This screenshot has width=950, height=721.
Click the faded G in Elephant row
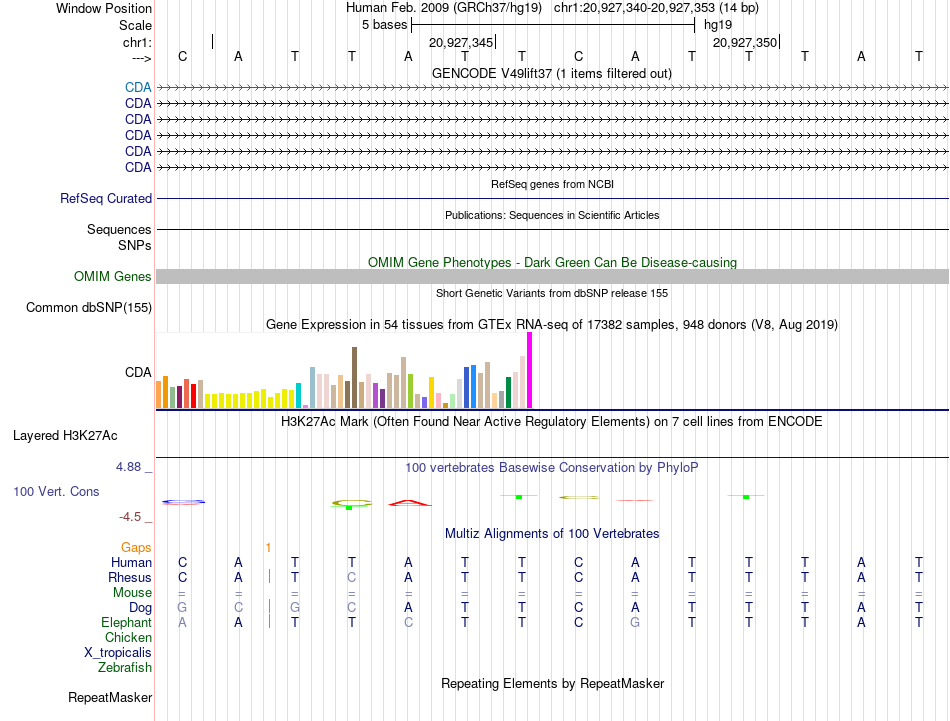[x=635, y=623]
